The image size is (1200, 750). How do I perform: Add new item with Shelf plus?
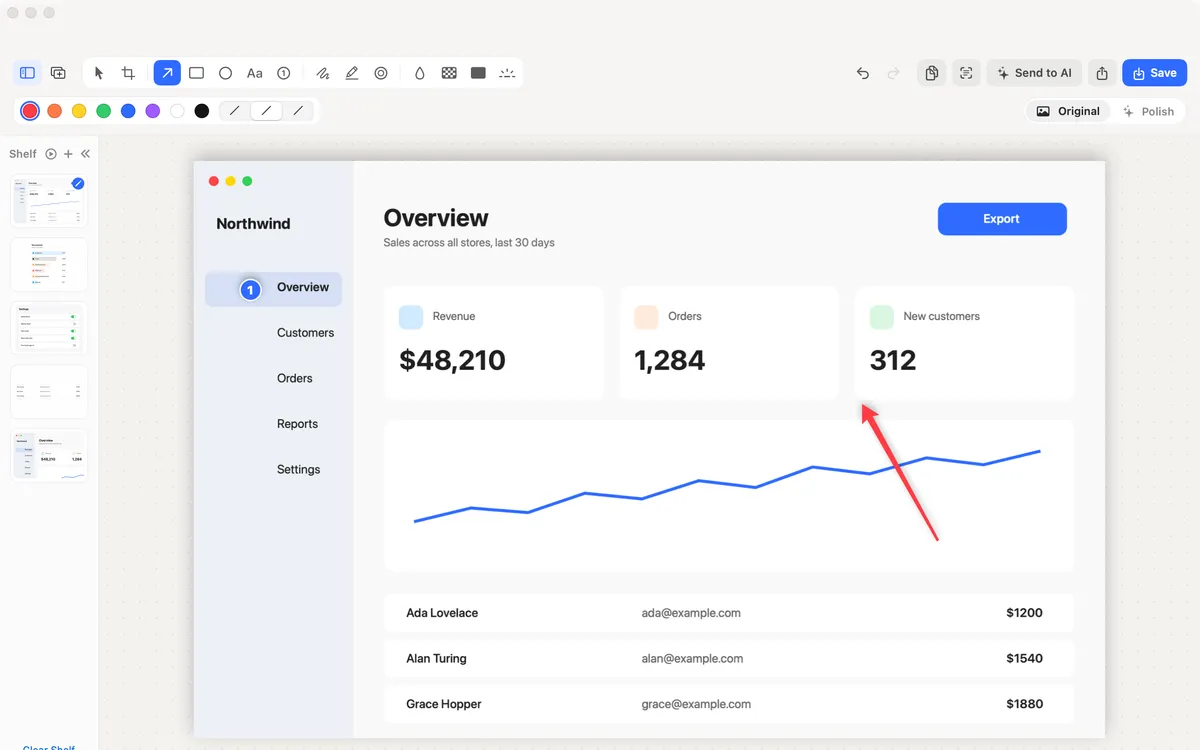(68, 154)
